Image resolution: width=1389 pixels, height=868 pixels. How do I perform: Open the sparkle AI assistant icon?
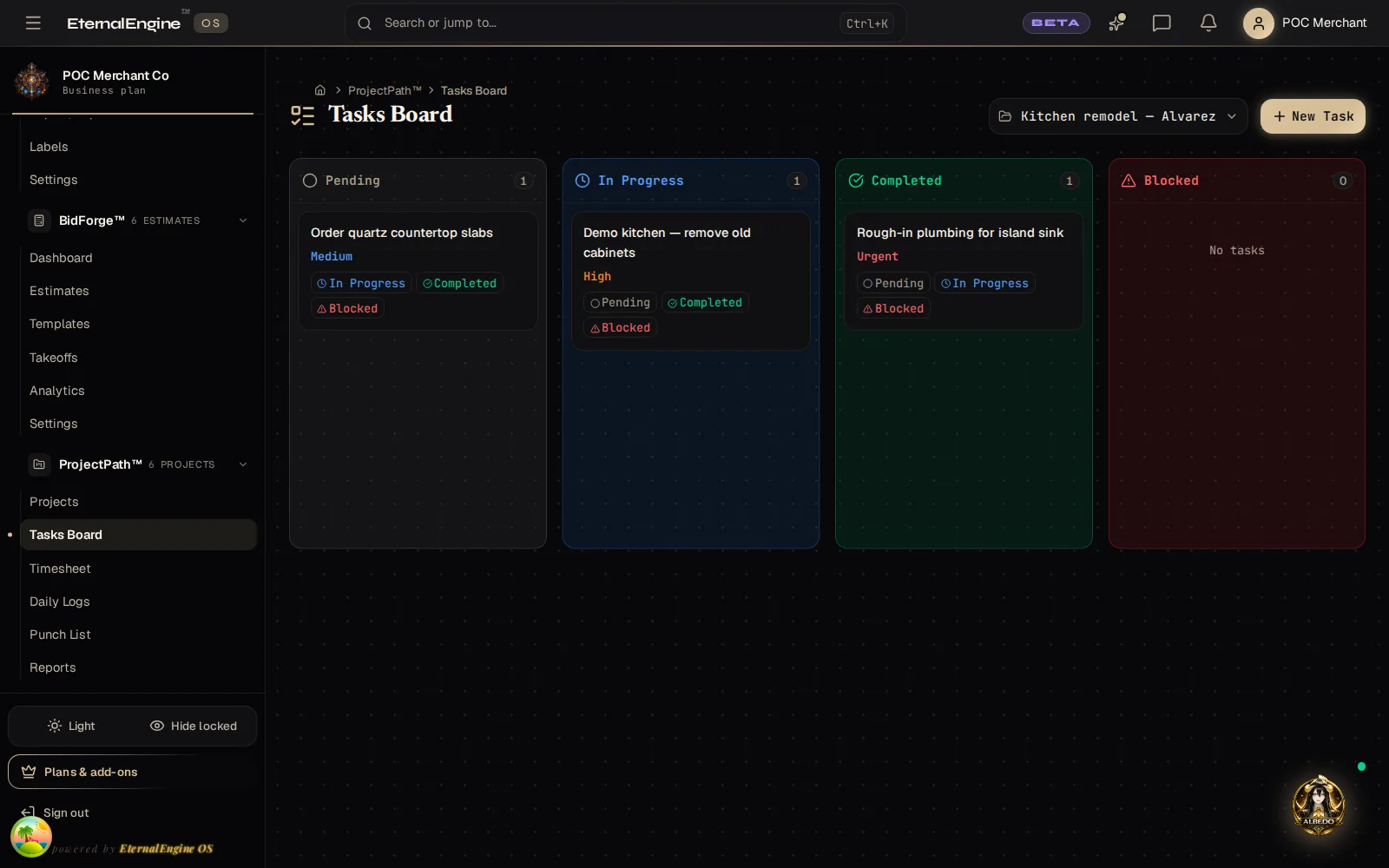1116,23
